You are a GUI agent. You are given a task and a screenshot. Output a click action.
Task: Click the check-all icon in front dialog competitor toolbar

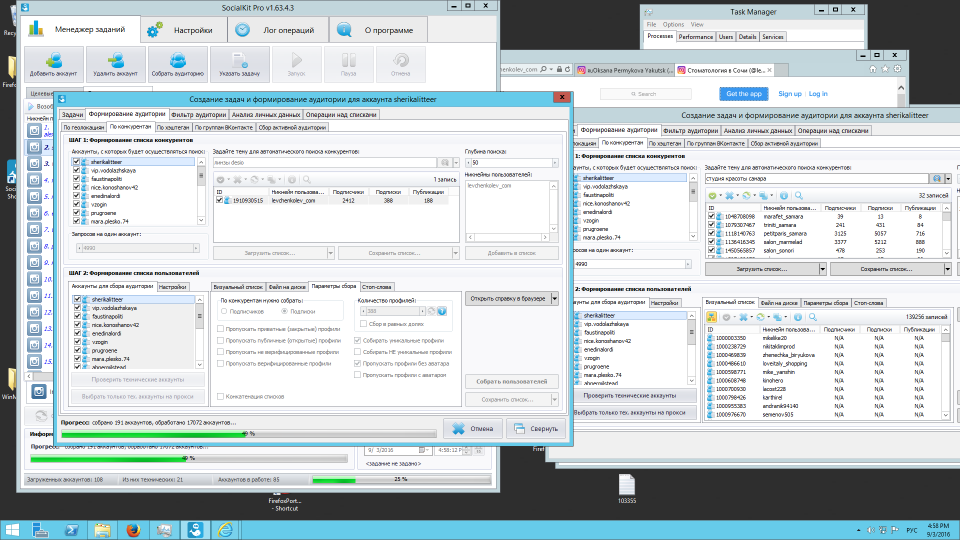pyautogui.click(x=220, y=179)
